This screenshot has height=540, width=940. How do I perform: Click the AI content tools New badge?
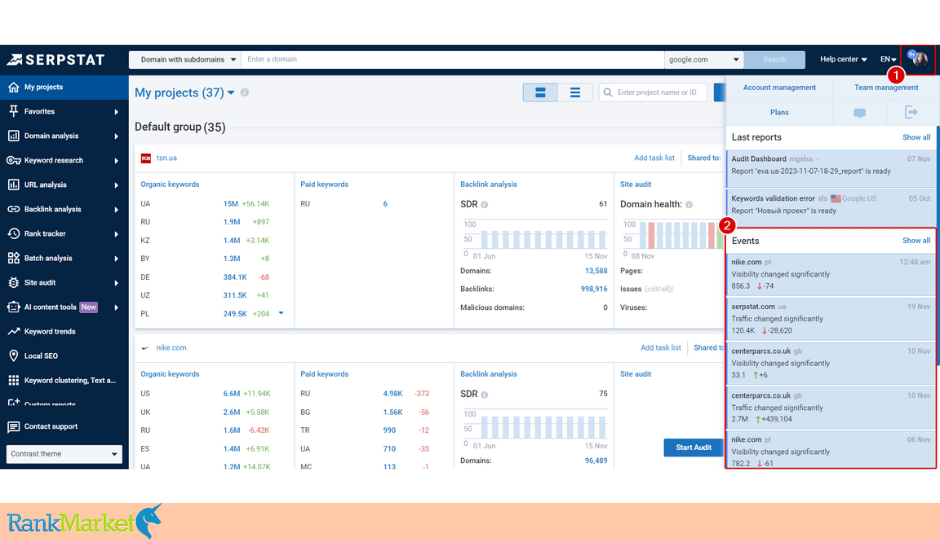coord(89,307)
